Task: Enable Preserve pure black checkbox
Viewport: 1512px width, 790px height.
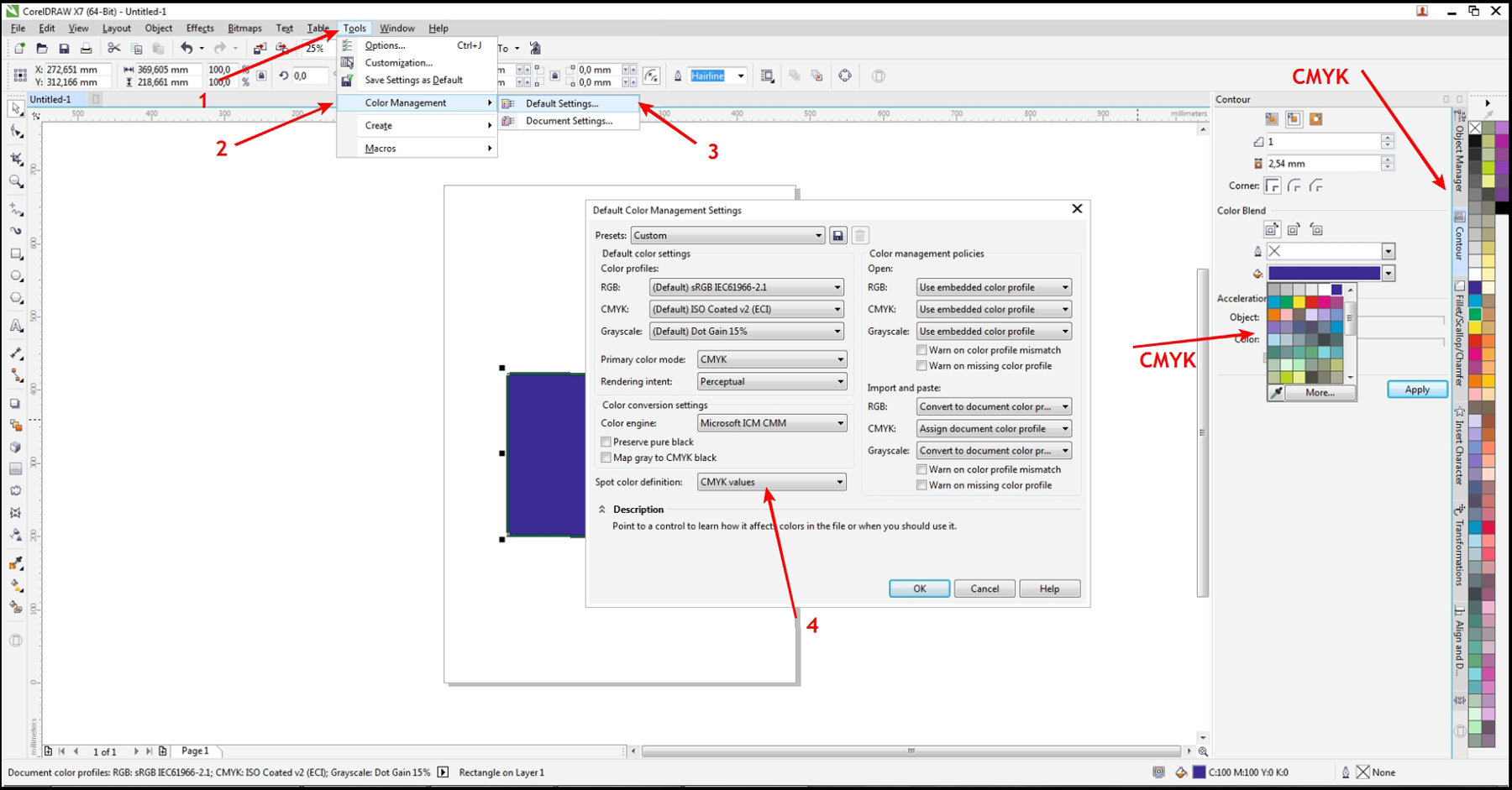Action: pos(606,442)
